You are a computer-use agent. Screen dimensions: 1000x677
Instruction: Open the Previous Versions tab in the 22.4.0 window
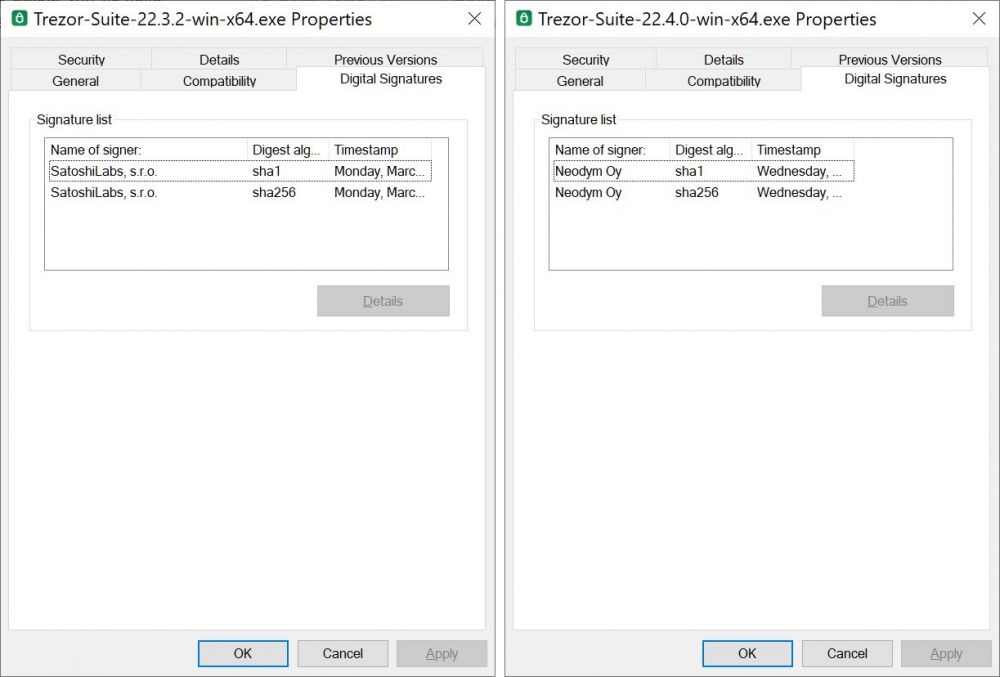point(890,59)
